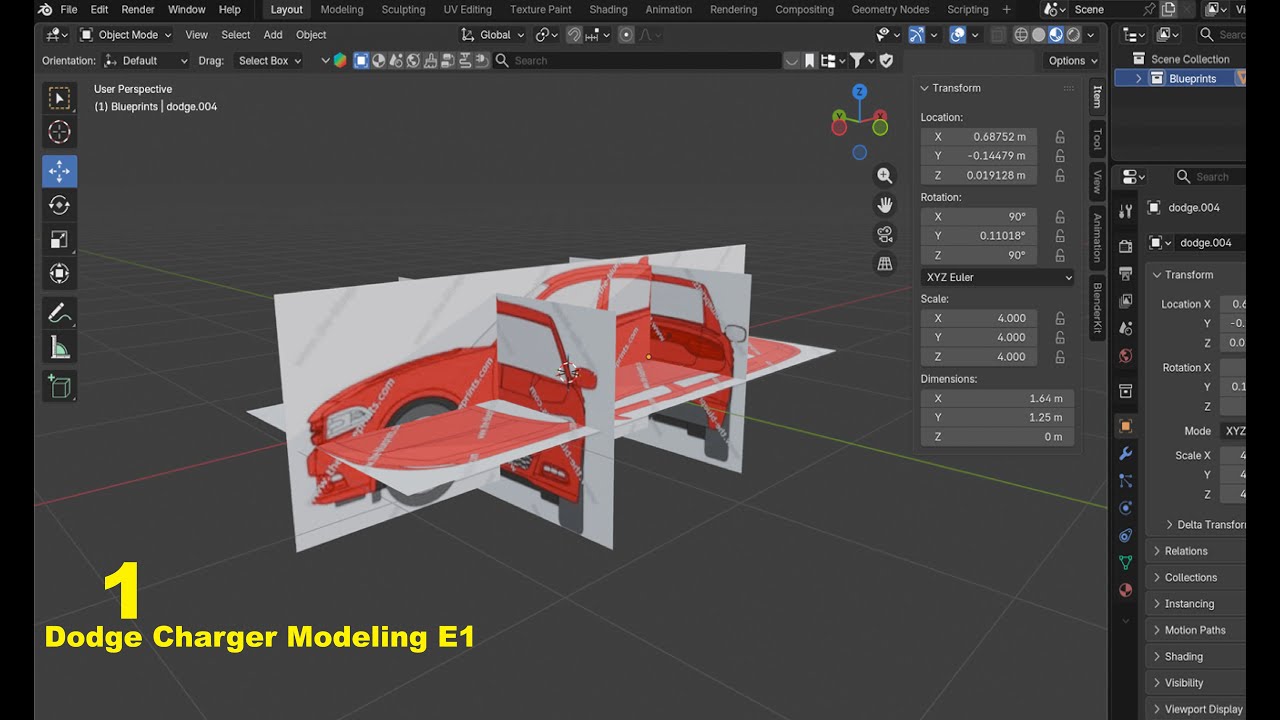This screenshot has width=1280, height=720.
Task: Select the Annotate tool
Action: click(59, 313)
